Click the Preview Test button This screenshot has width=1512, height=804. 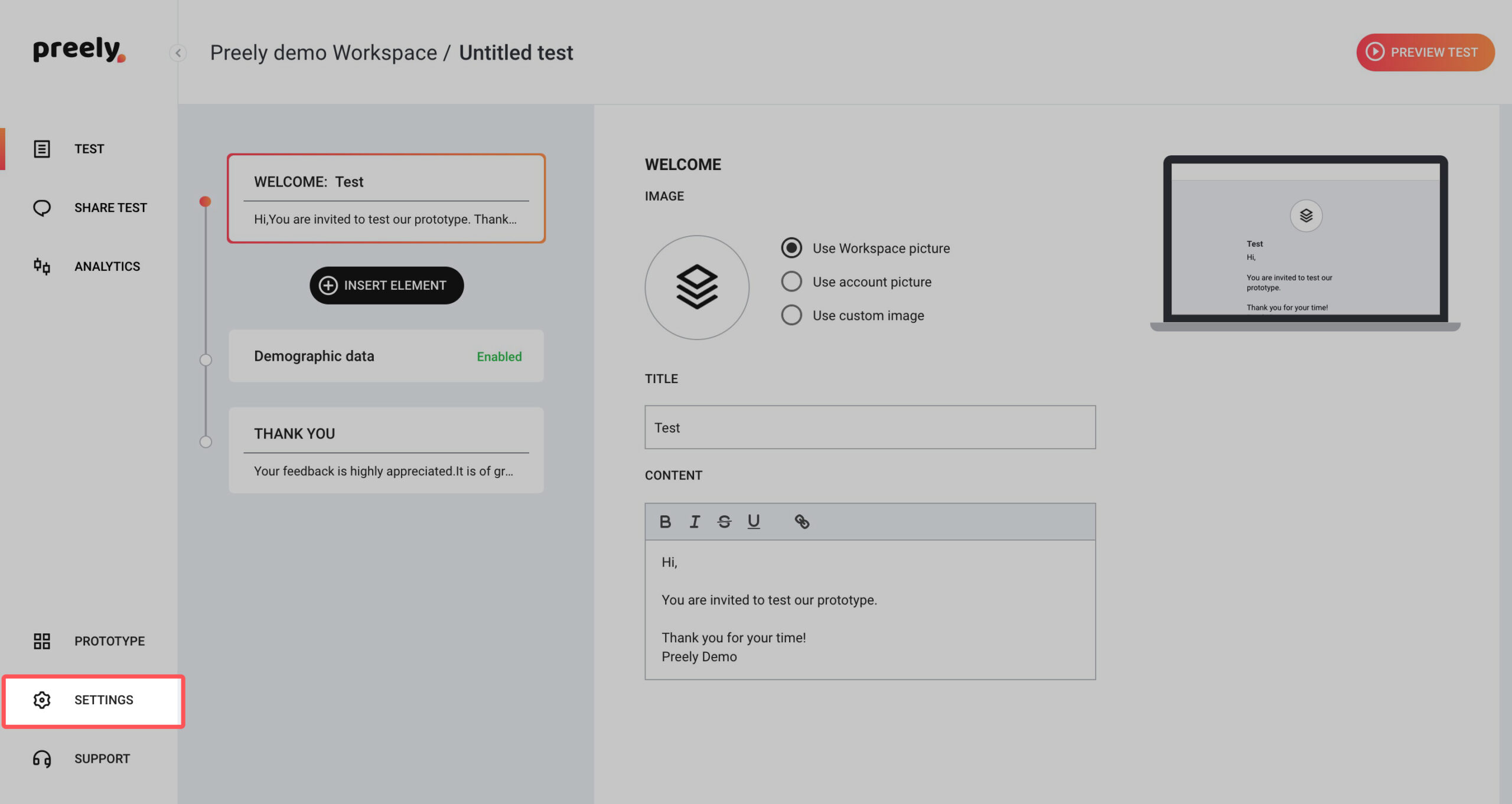click(1425, 53)
